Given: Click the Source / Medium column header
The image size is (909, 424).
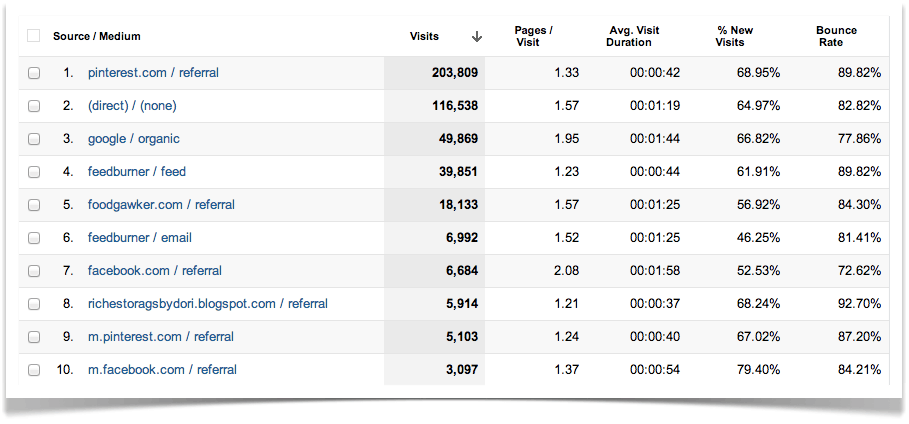Looking at the screenshot, I should tap(96, 36).
